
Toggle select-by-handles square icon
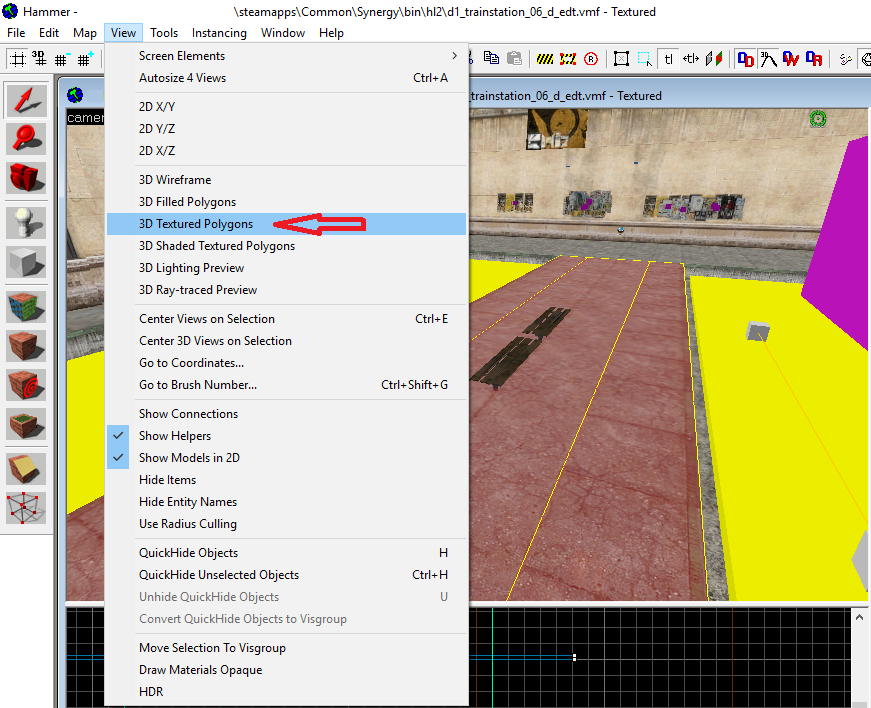pos(621,58)
